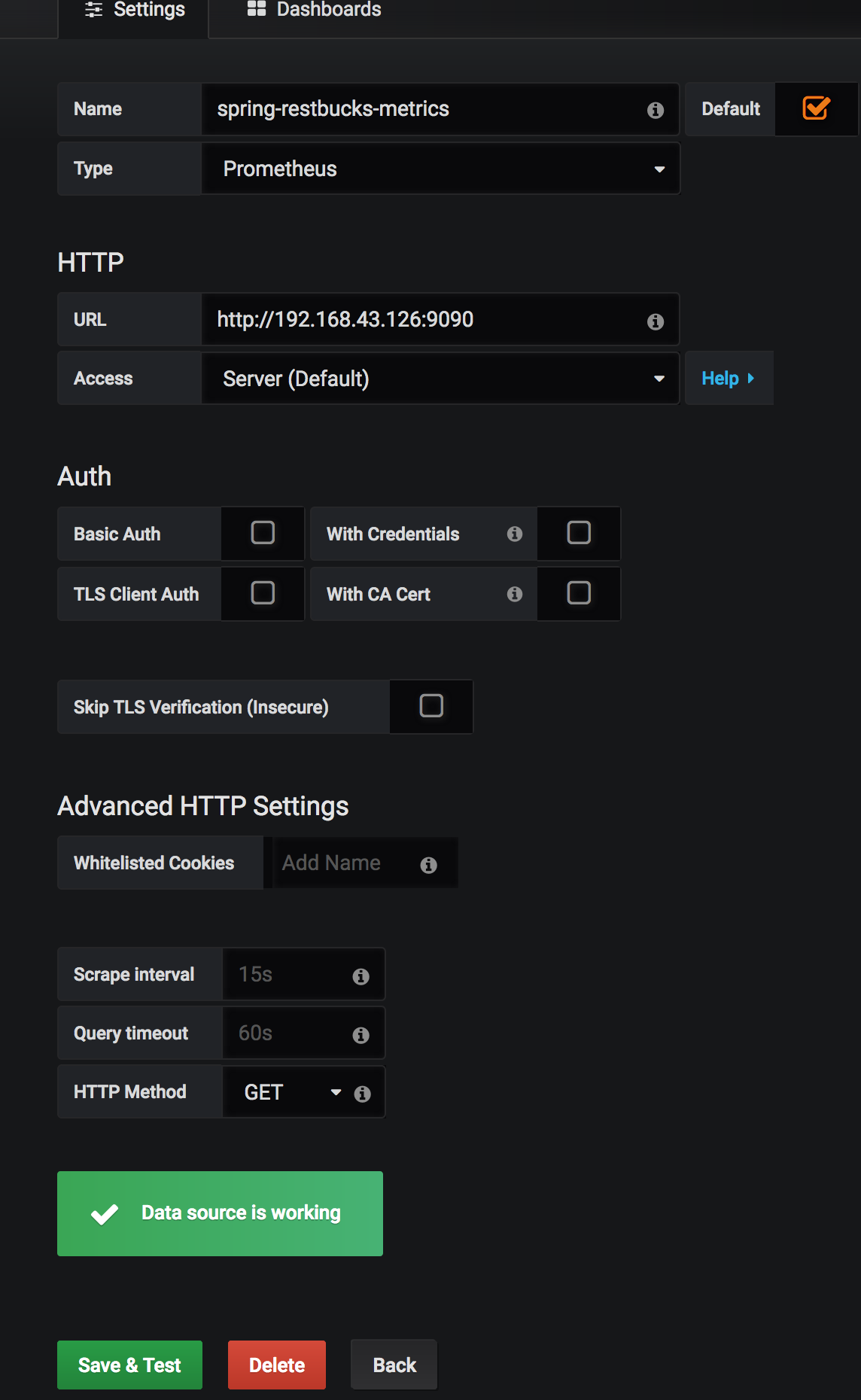Click the 'HTTP Method' label

pos(130,1091)
